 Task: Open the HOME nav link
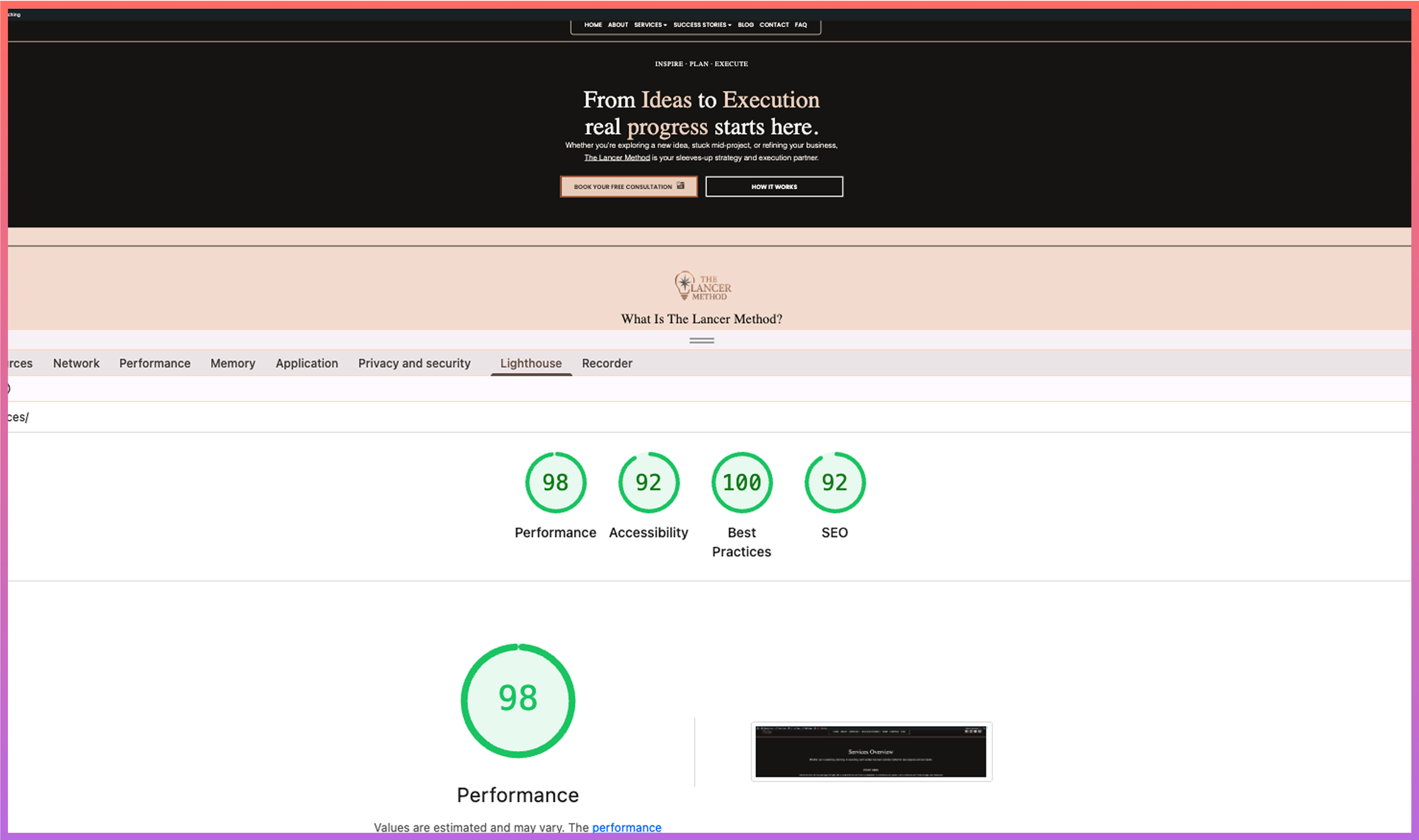(x=593, y=25)
